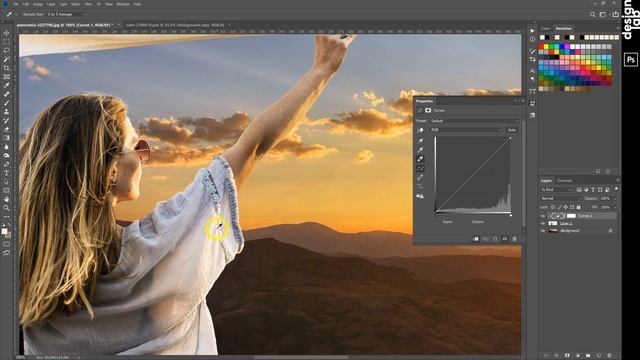This screenshot has width=640, height=360.
Task: Select the Eraser tool
Action: 6,129
